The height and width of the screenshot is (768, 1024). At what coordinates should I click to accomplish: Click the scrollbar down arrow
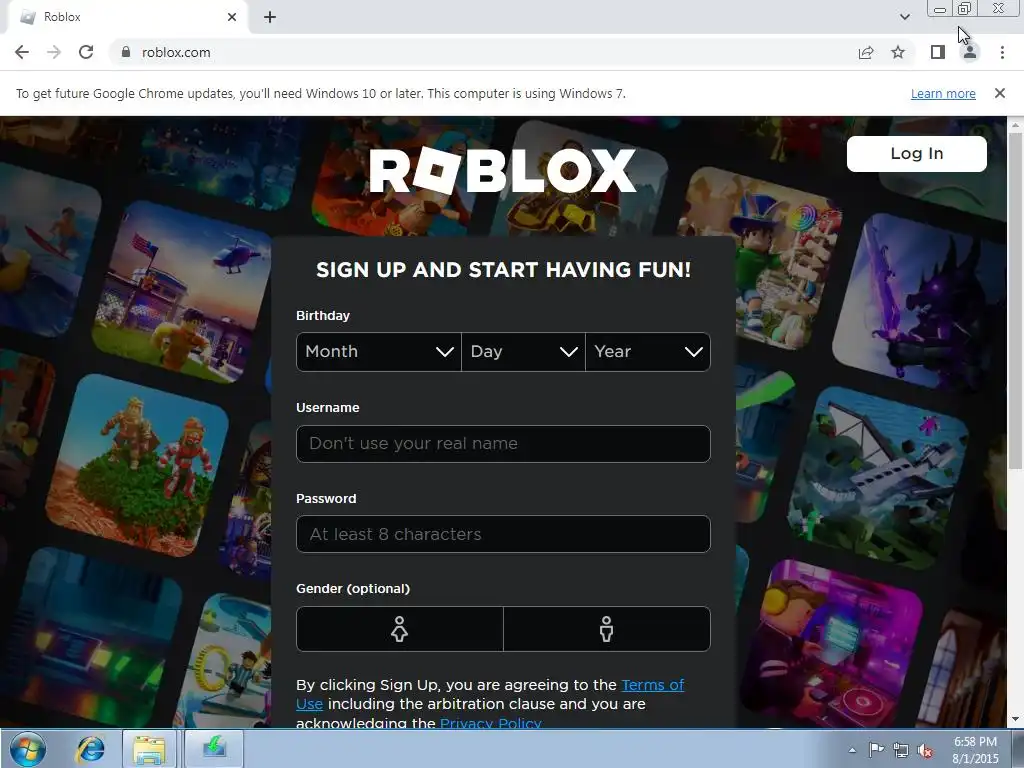click(x=1015, y=720)
